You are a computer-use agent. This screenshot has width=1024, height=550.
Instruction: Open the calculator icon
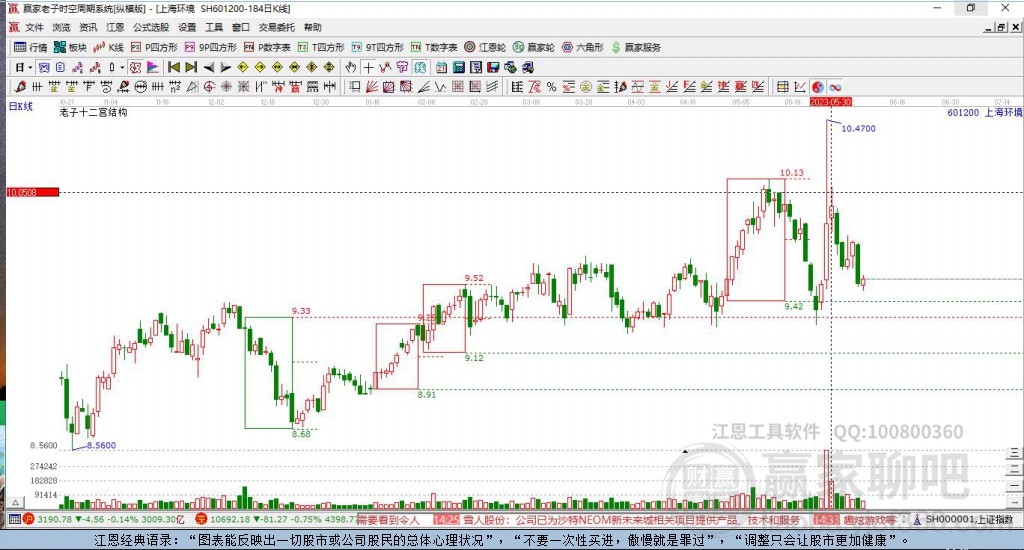[x=458, y=67]
